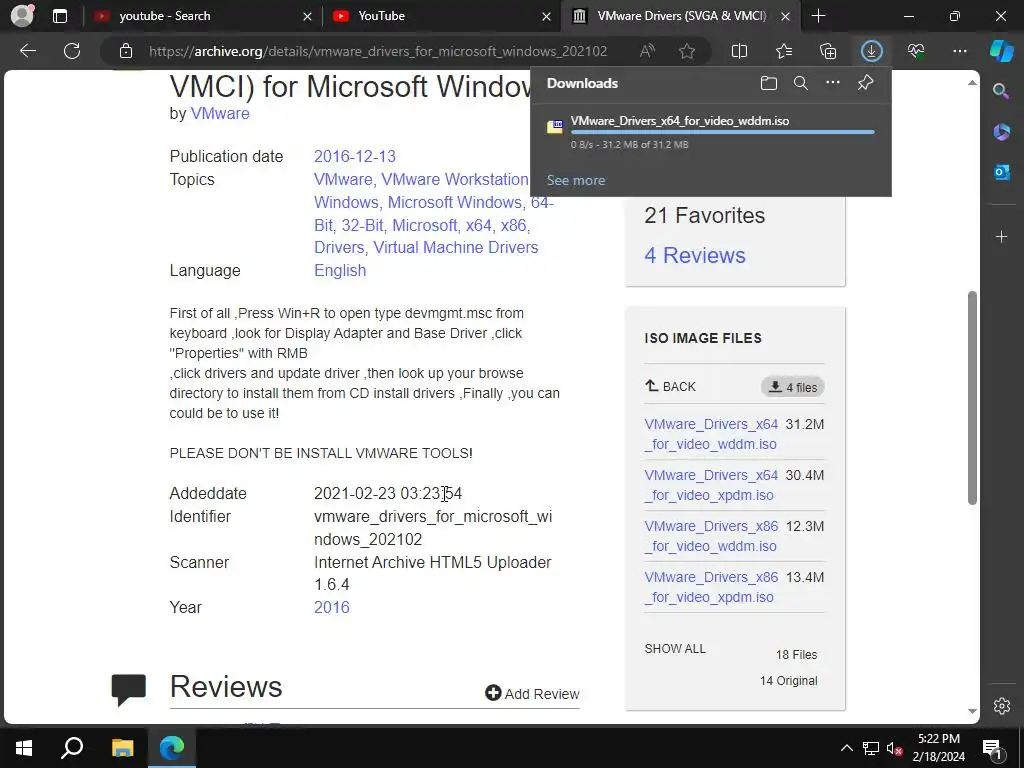Screen dimensions: 1024x768
Task: Open the split screen icon
Action: coord(739,51)
